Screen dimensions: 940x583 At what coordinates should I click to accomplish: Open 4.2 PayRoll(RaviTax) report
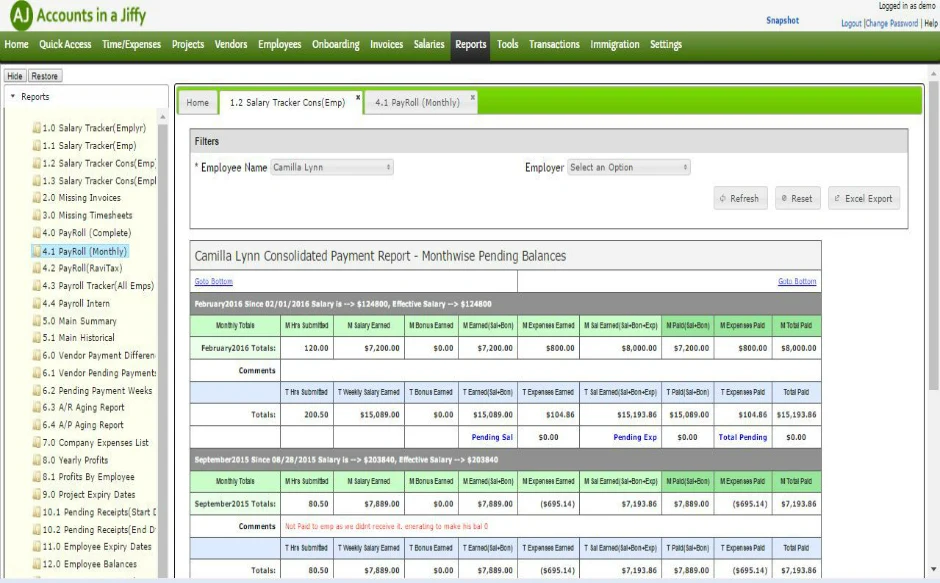point(82,268)
